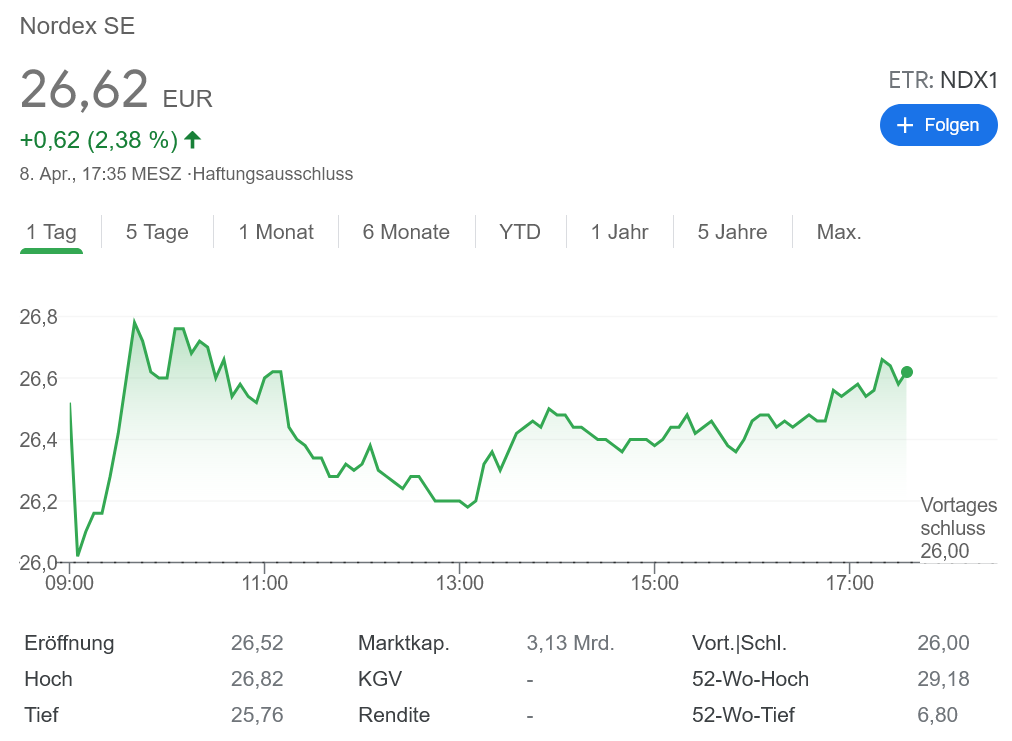Image resolution: width=1012 pixels, height=741 pixels.
Task: Click the Nordex SE company title
Action: [x=77, y=27]
